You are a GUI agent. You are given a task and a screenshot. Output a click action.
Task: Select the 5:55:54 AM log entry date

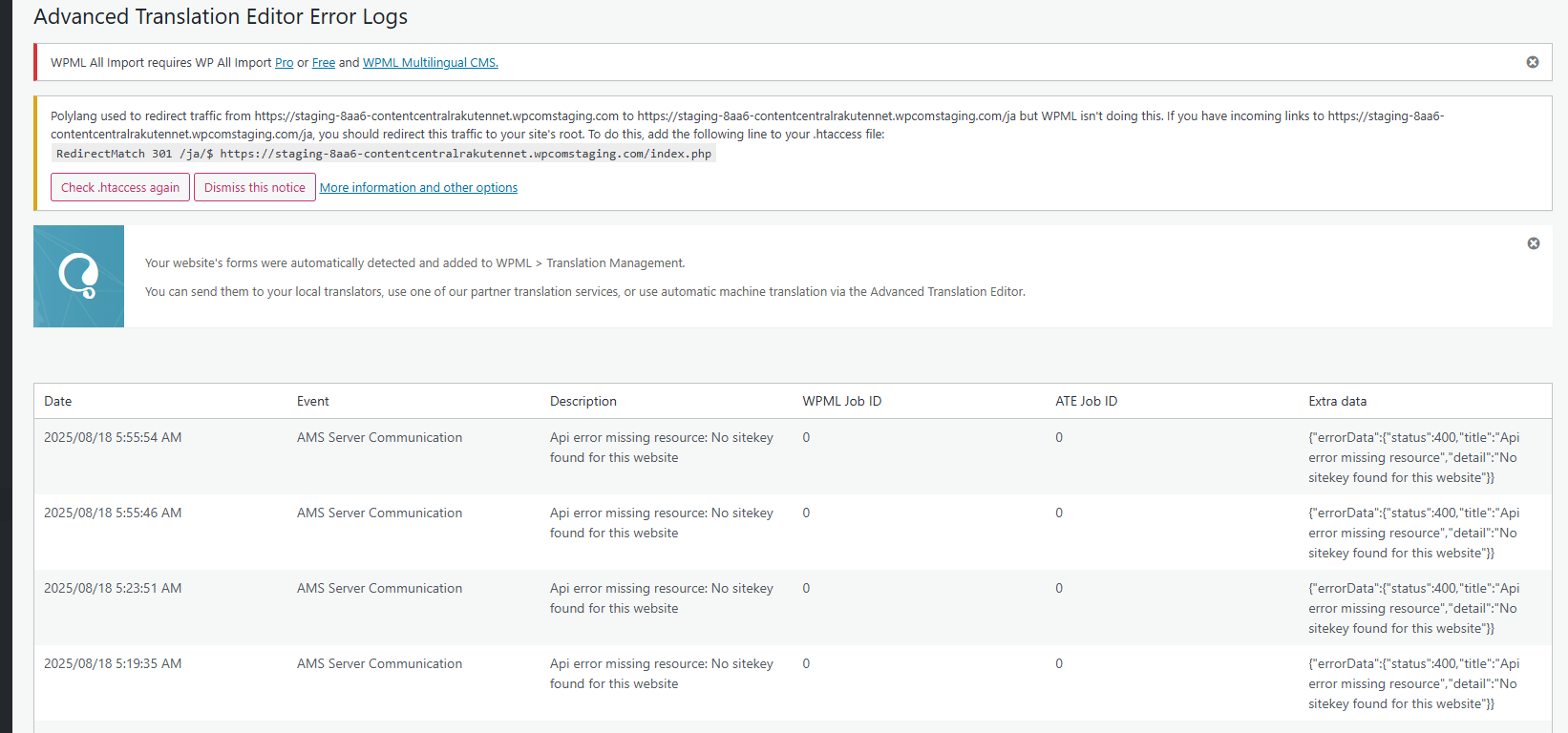[x=113, y=438]
